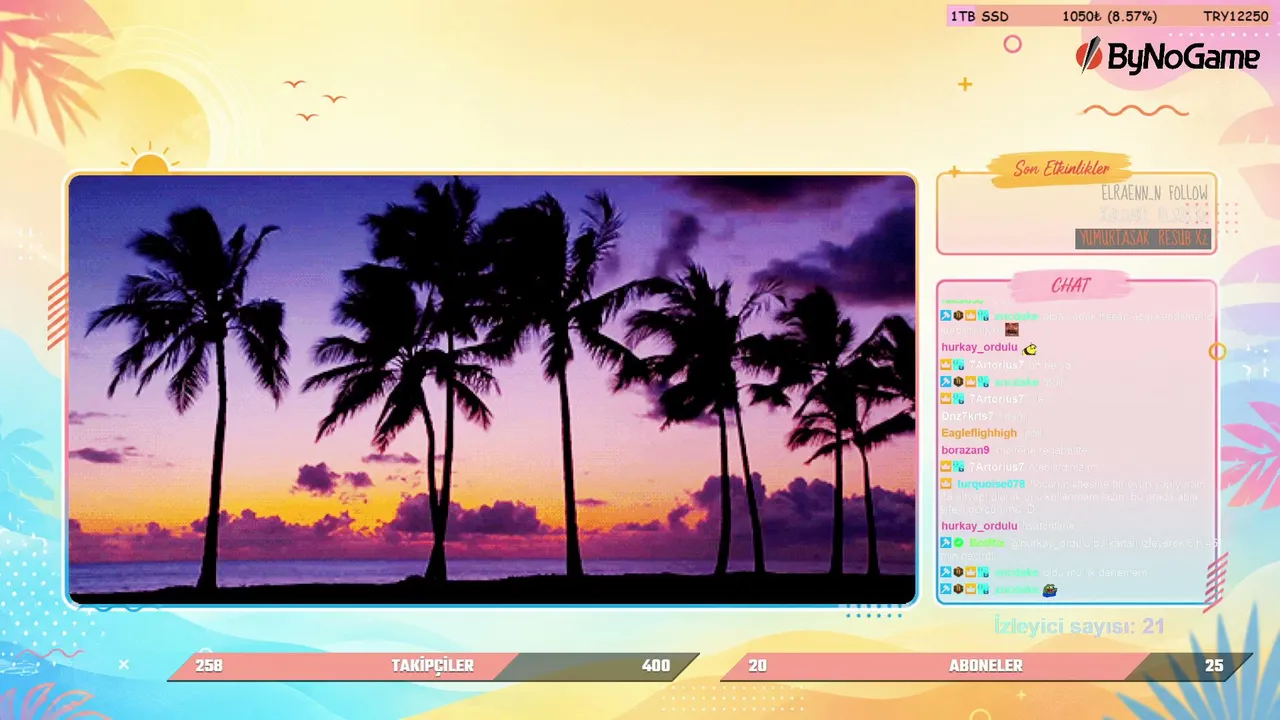Click the 1TB SSD donation goal bar
Image resolution: width=1280 pixels, height=720 pixels.
coord(1111,16)
